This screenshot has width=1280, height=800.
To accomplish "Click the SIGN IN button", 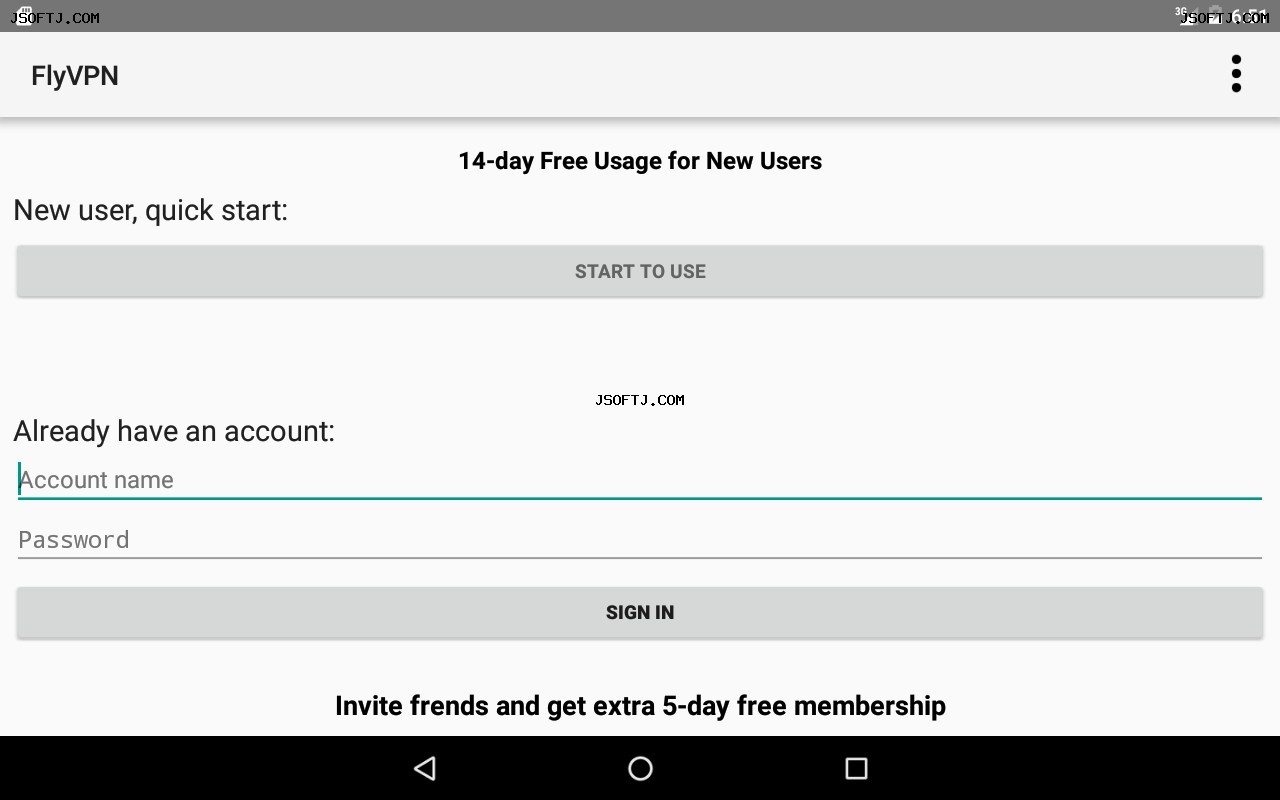I will pos(640,612).
